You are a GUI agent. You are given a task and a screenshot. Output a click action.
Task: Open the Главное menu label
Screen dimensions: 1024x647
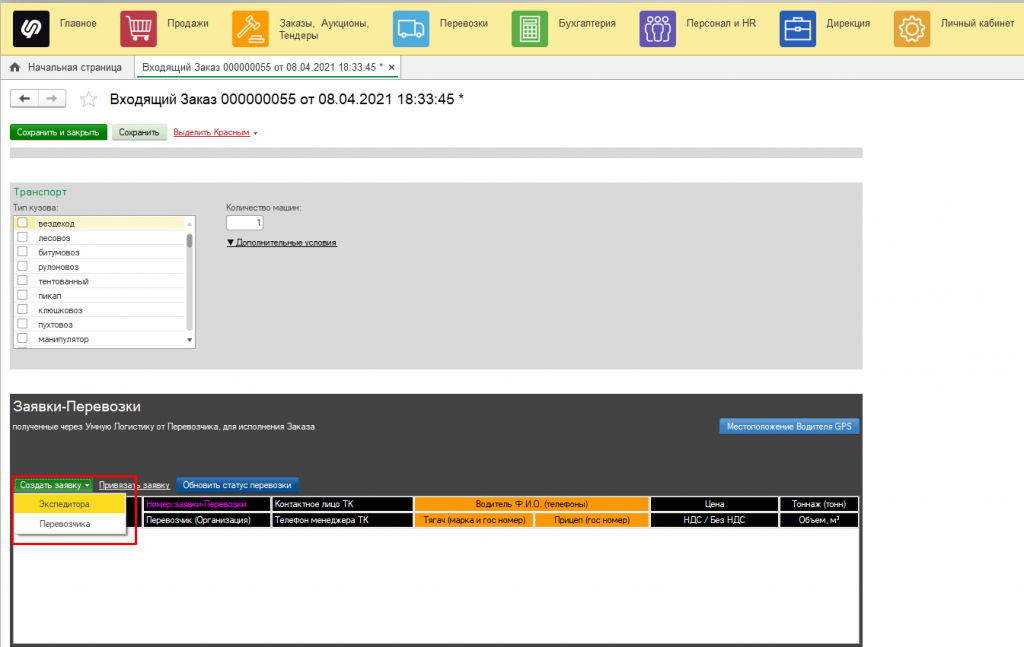tap(78, 24)
